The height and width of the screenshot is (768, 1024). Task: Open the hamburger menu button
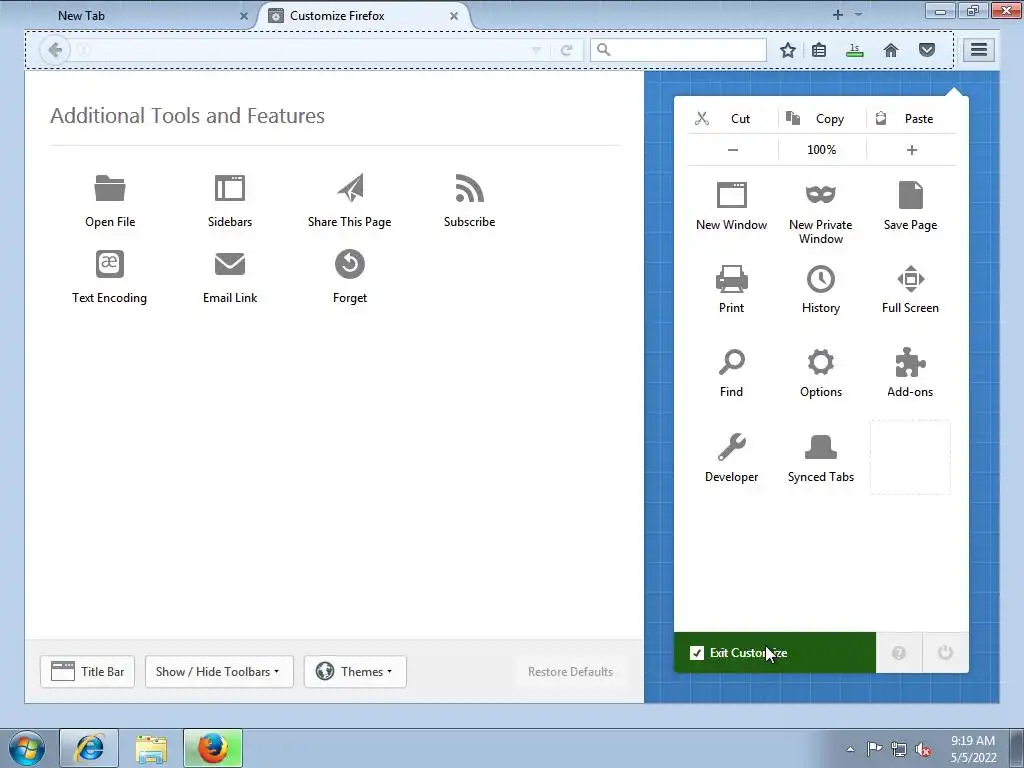[978, 50]
